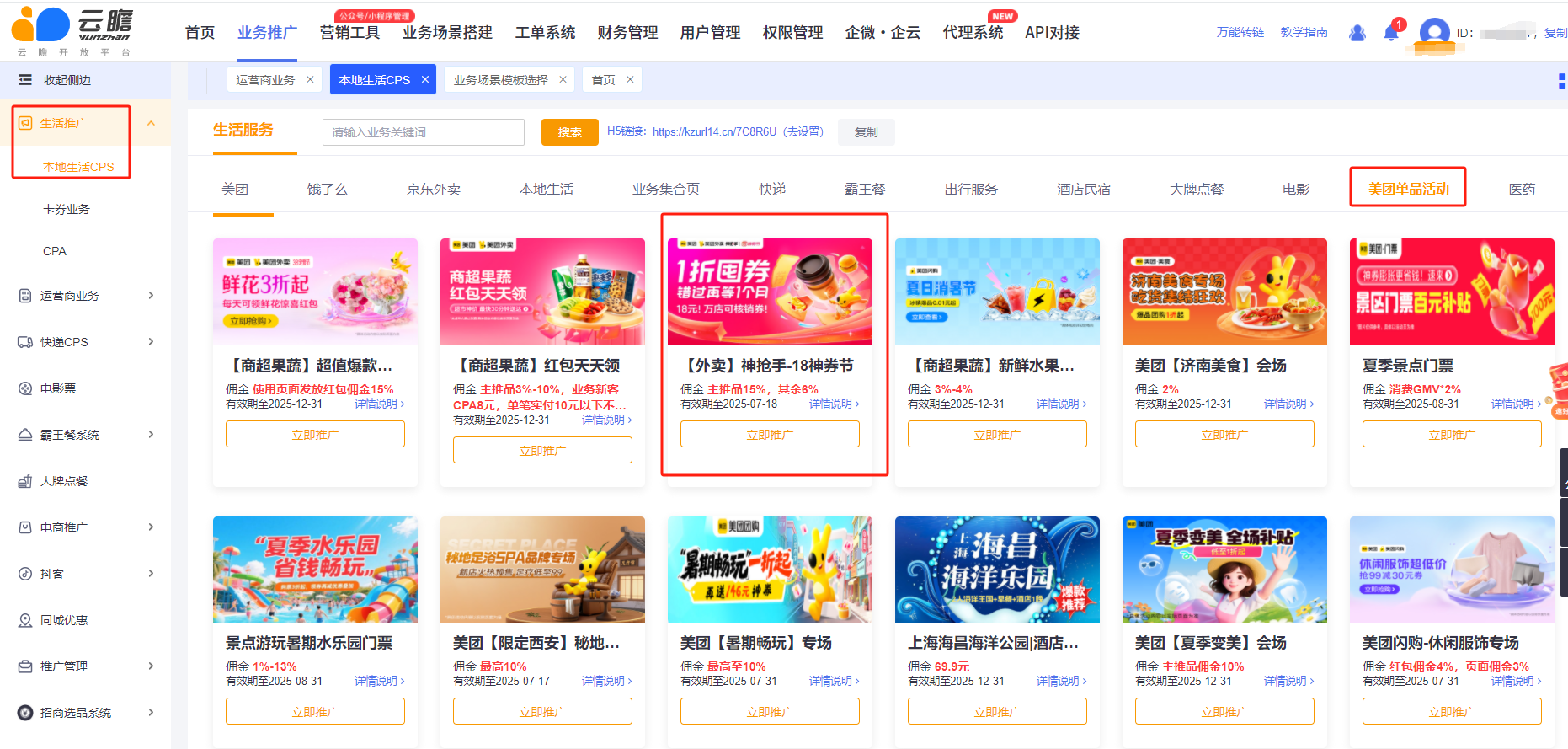
Task: Click the 业务关键词 search input field
Action: (424, 132)
